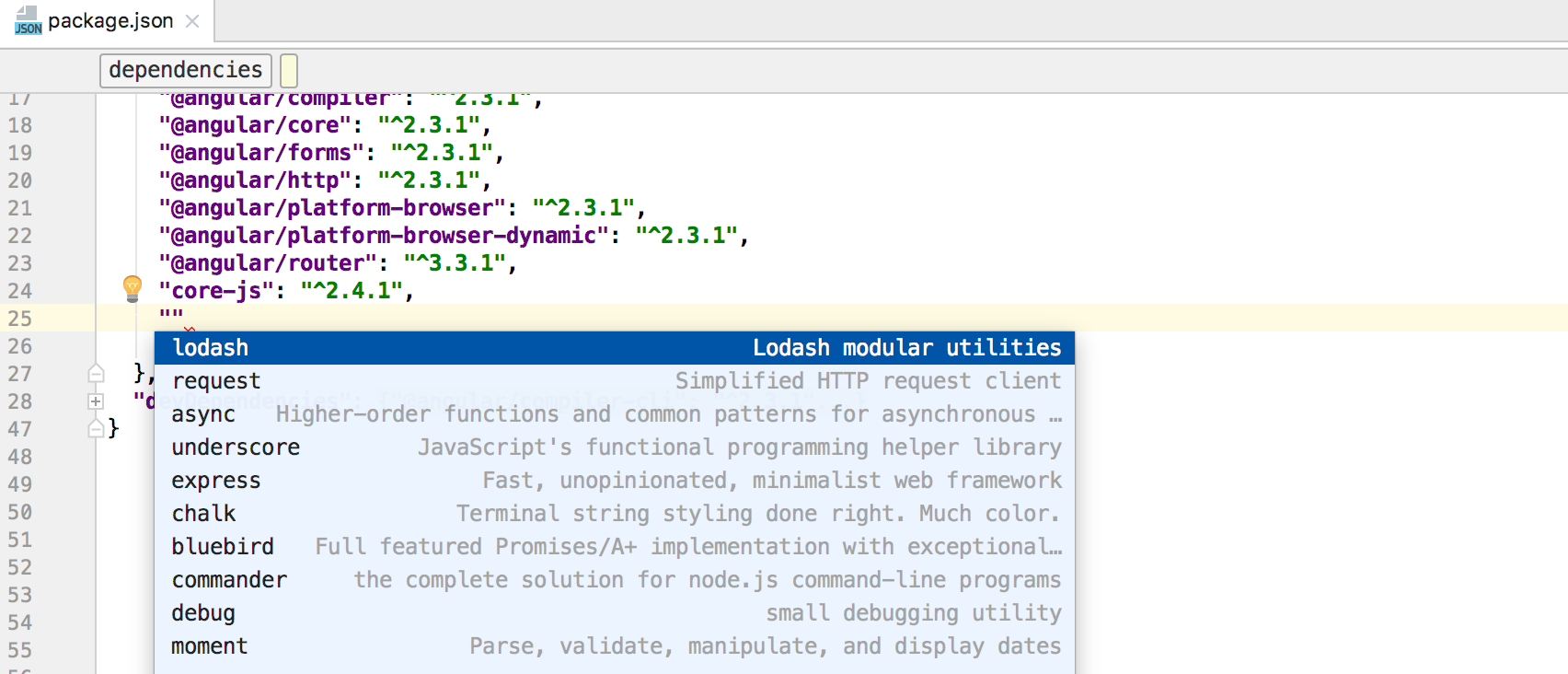Choose underscore from the completion list

click(615, 447)
